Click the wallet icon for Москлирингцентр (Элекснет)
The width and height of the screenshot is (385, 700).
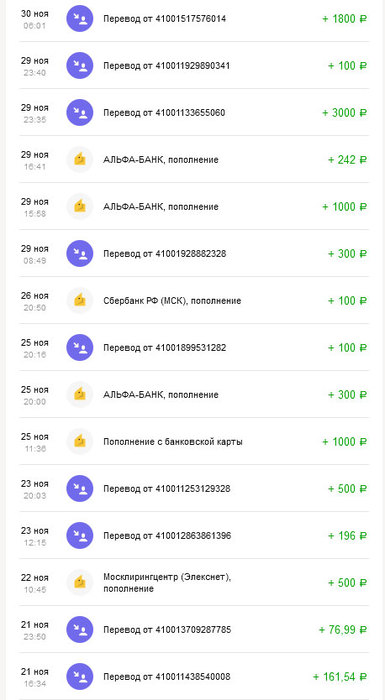[x=80, y=583]
